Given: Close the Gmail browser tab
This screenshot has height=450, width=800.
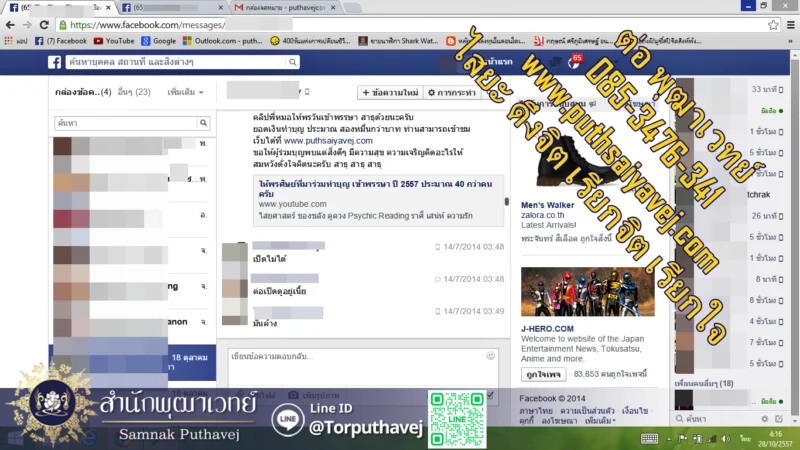Looking at the screenshot, I should [333, 8].
